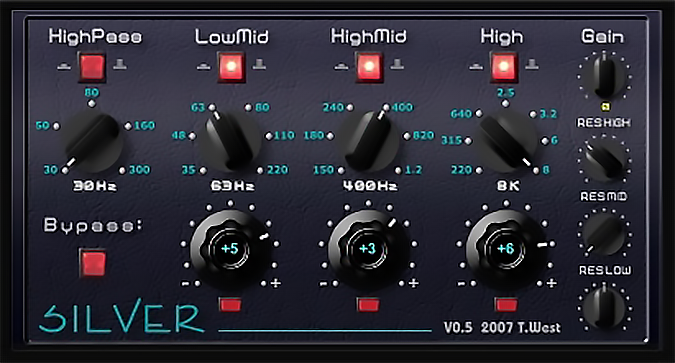Click the minus sign at HighMid gain knob
Image resolution: width=675 pixels, height=363 pixels.
(x=323, y=284)
